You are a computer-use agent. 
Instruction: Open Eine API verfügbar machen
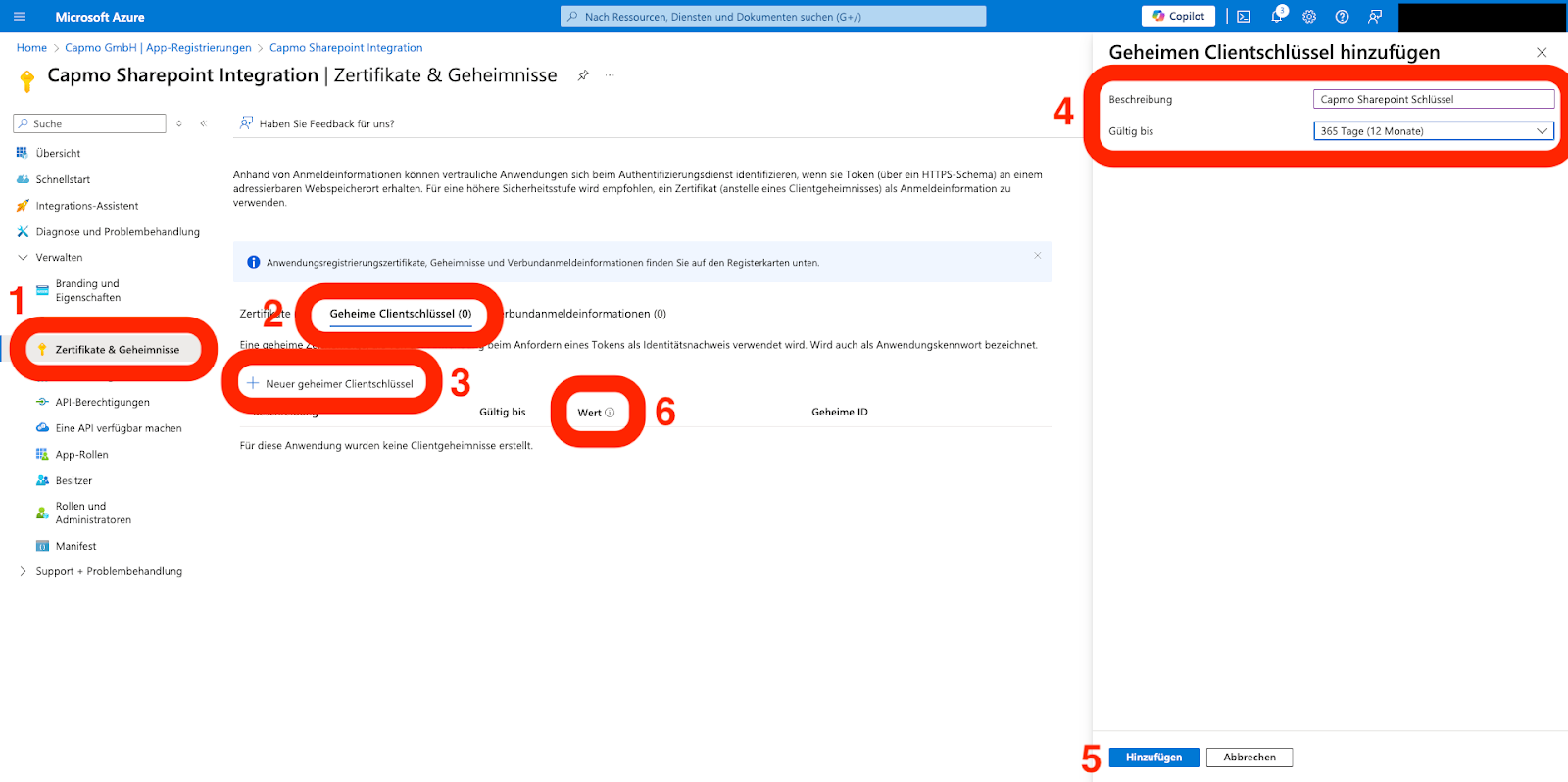click(x=119, y=428)
